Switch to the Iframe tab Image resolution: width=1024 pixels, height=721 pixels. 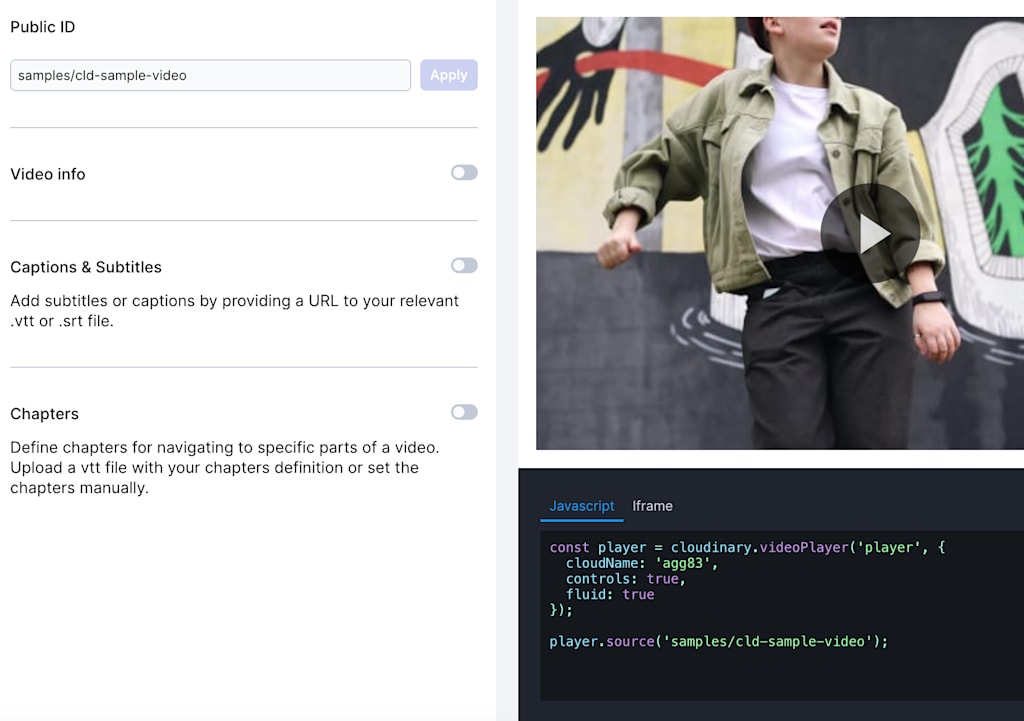pyautogui.click(x=652, y=506)
